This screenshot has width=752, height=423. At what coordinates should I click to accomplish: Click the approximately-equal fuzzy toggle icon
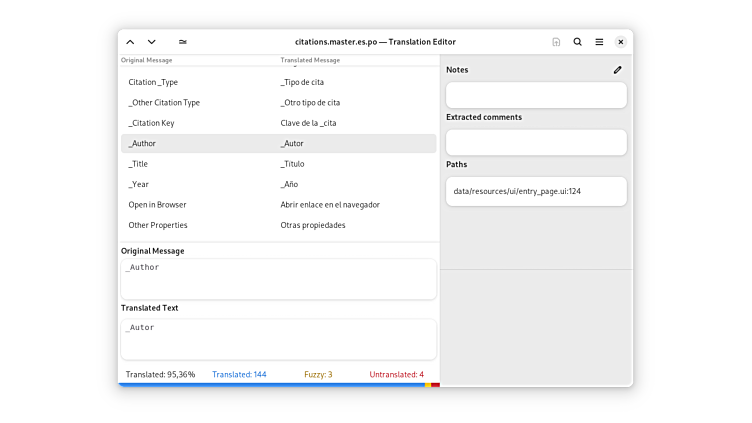tap(182, 42)
